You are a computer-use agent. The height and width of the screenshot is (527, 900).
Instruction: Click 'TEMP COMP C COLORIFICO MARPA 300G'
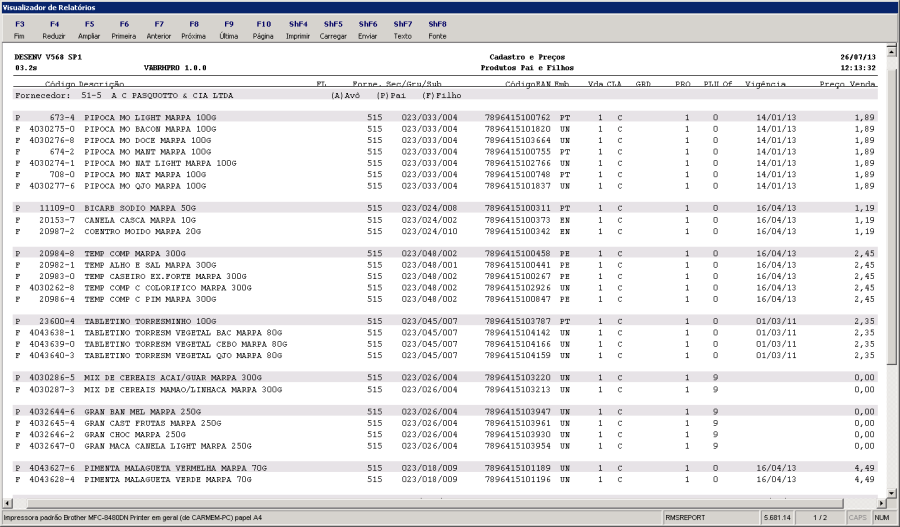pyautogui.click(x=168, y=288)
